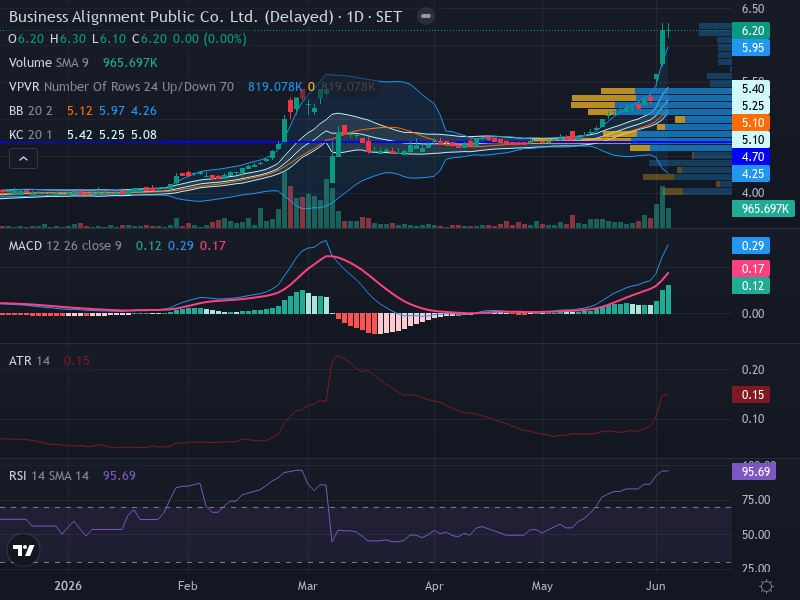Viewport: 800px width, 600px height.
Task: Select the MACD 12 26 close 9 legend
Action: pos(65,246)
